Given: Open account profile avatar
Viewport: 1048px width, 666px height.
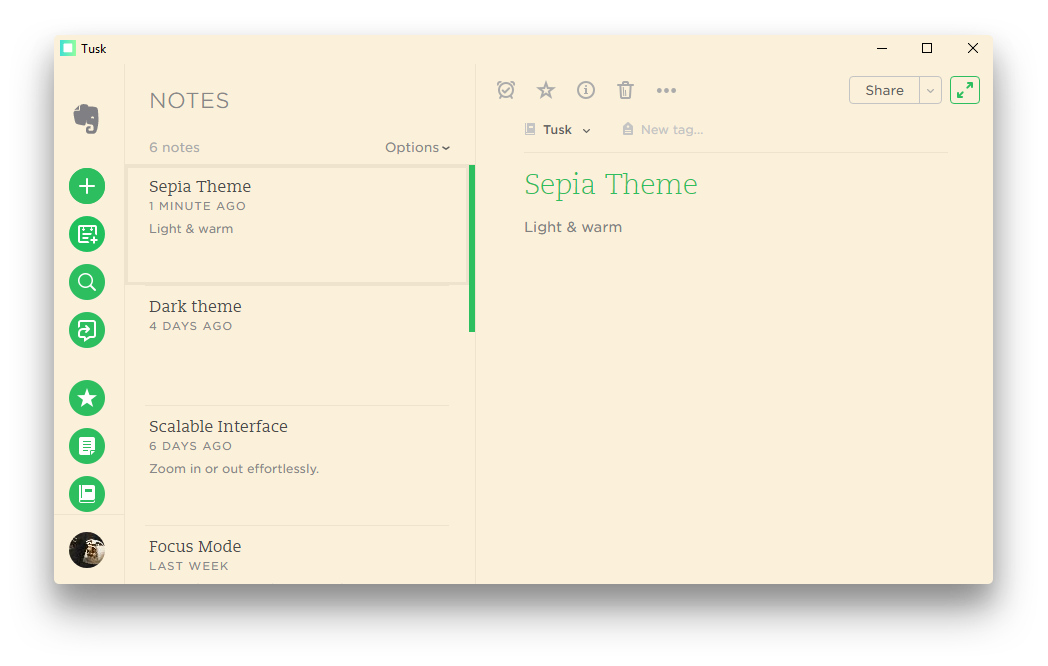Looking at the screenshot, I should coord(87,550).
